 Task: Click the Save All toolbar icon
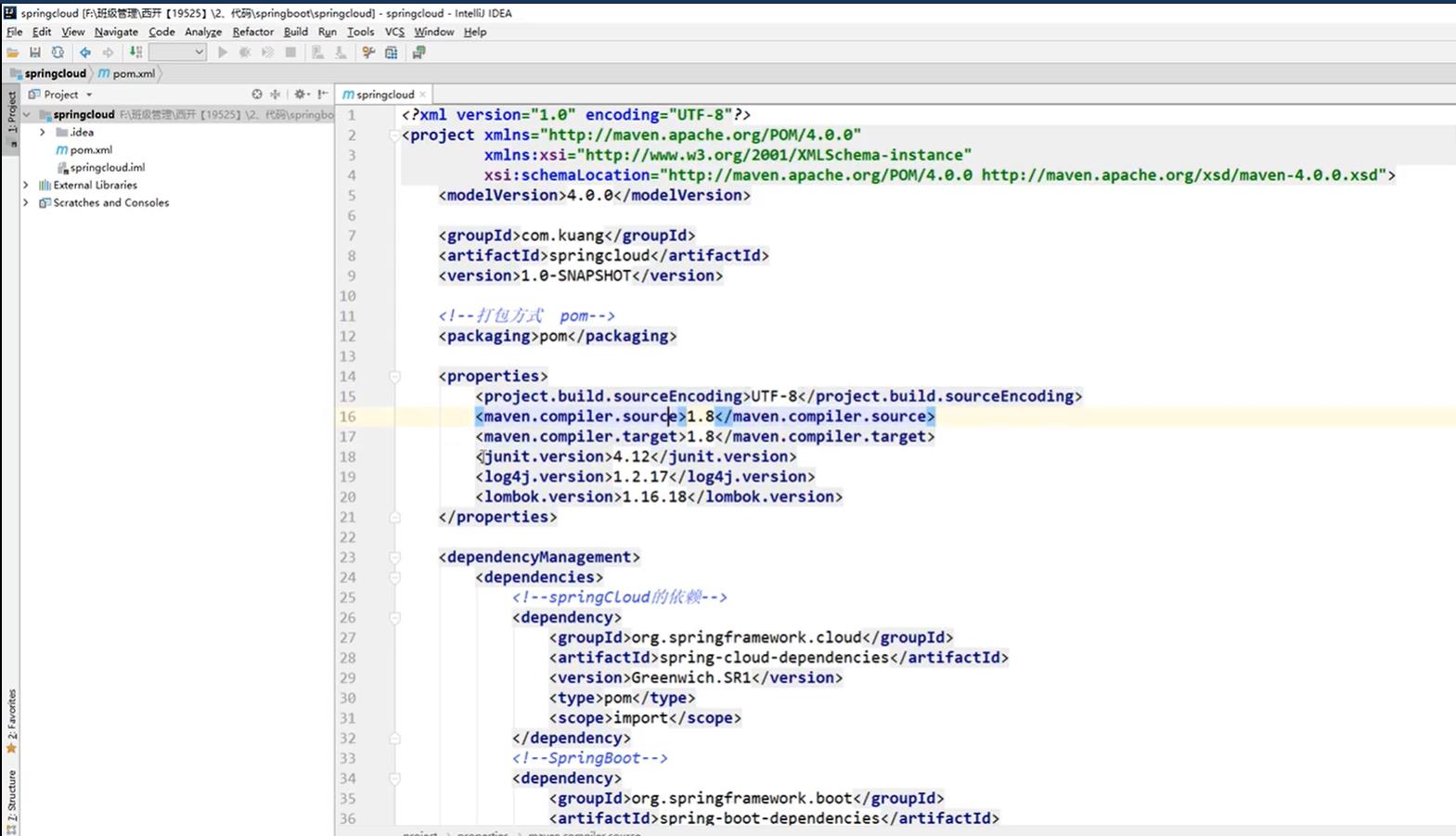pyautogui.click(x=35, y=53)
